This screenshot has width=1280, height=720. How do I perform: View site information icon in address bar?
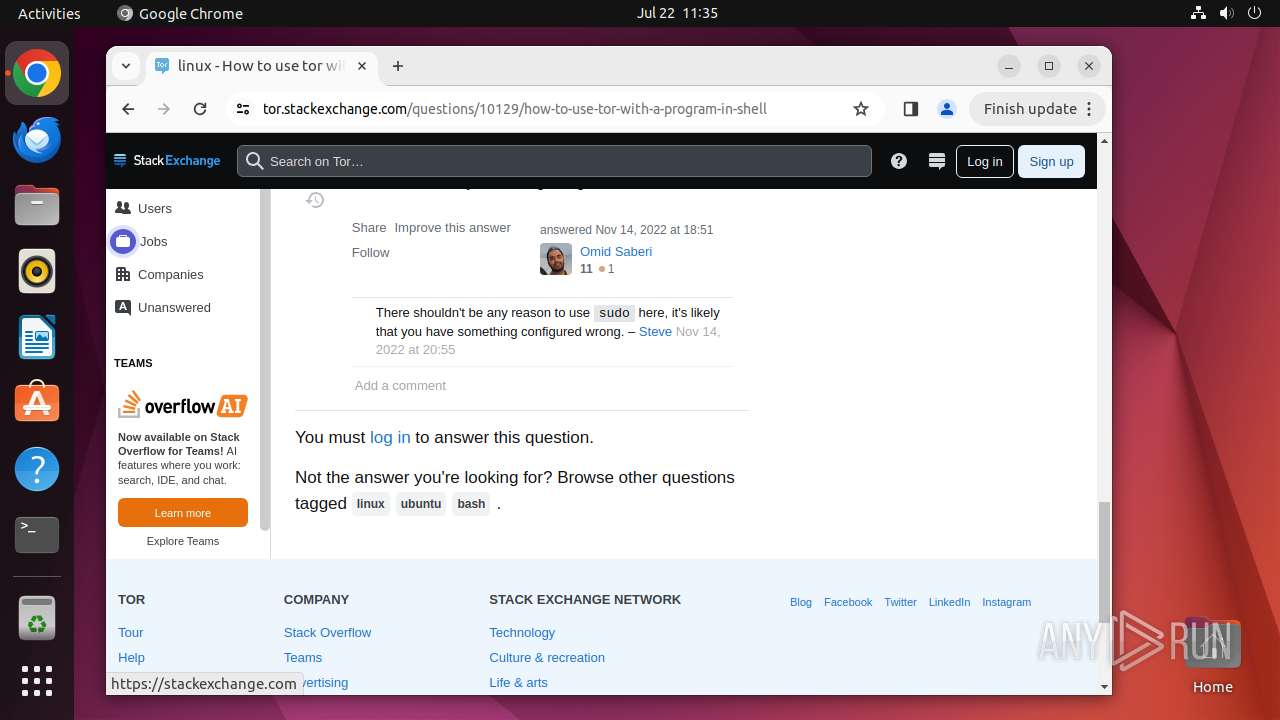coord(243,109)
